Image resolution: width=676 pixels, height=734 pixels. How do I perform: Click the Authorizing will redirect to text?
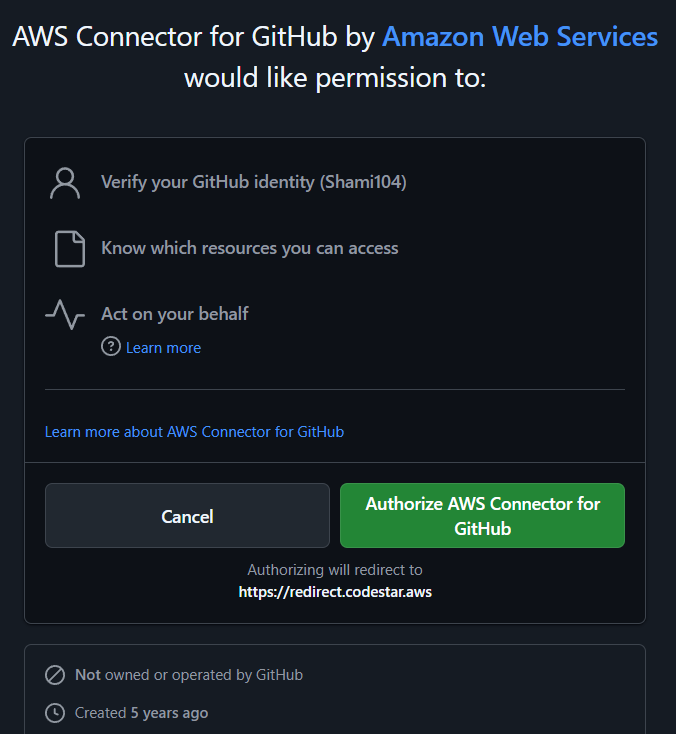[335, 570]
